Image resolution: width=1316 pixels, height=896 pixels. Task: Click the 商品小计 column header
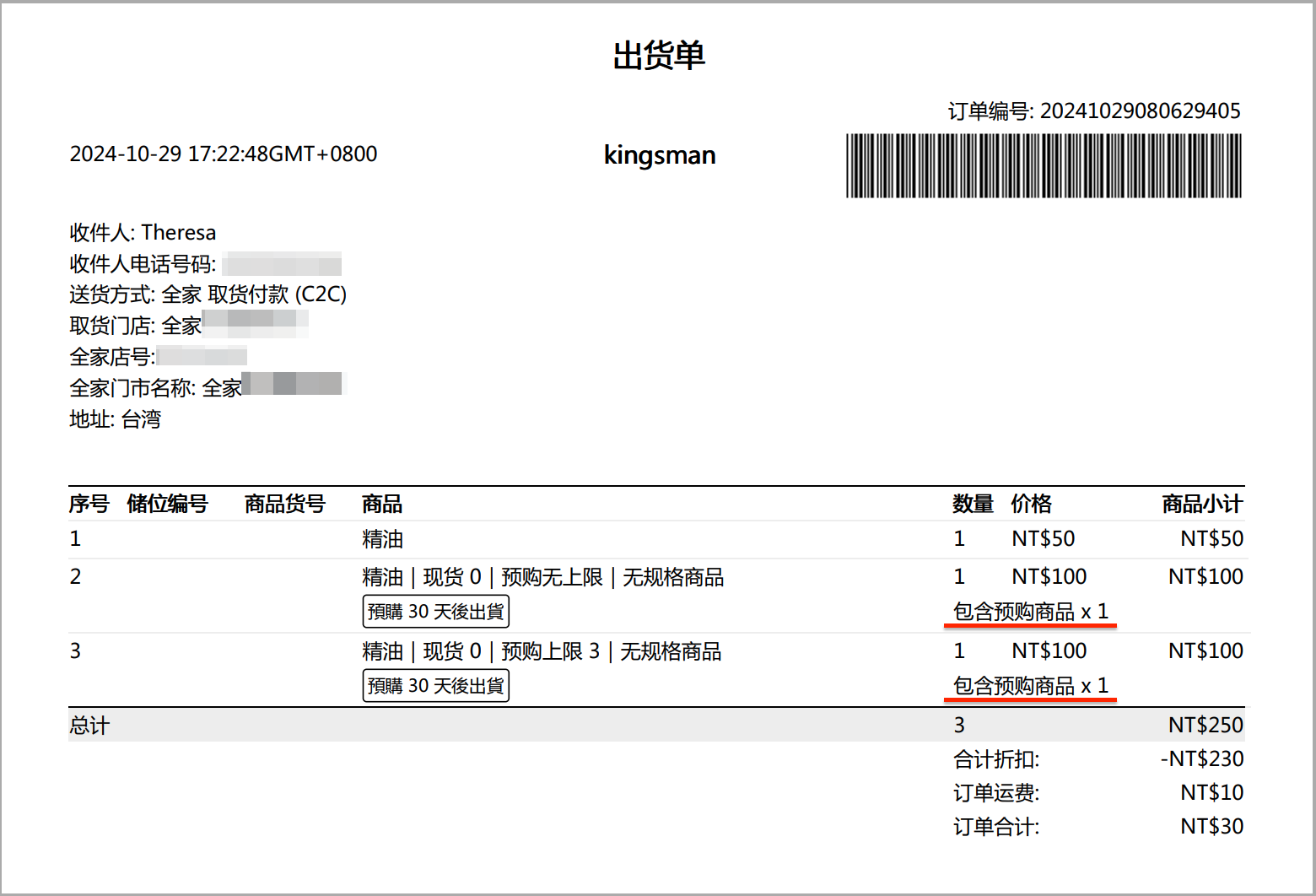coord(1202,504)
